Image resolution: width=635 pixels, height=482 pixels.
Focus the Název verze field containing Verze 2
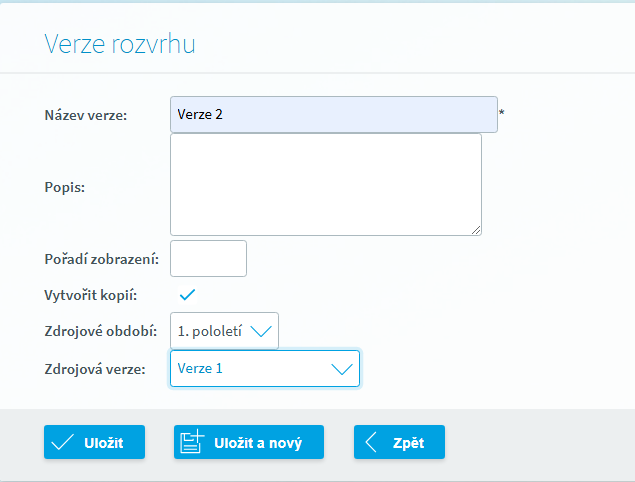click(x=333, y=114)
